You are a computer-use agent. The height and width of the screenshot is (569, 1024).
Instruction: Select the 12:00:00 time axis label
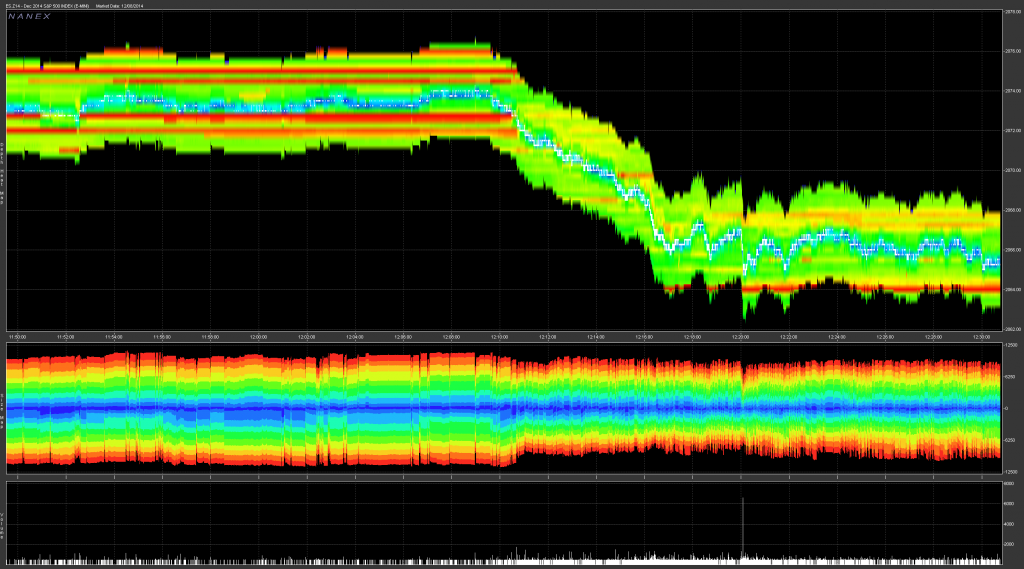[259, 337]
